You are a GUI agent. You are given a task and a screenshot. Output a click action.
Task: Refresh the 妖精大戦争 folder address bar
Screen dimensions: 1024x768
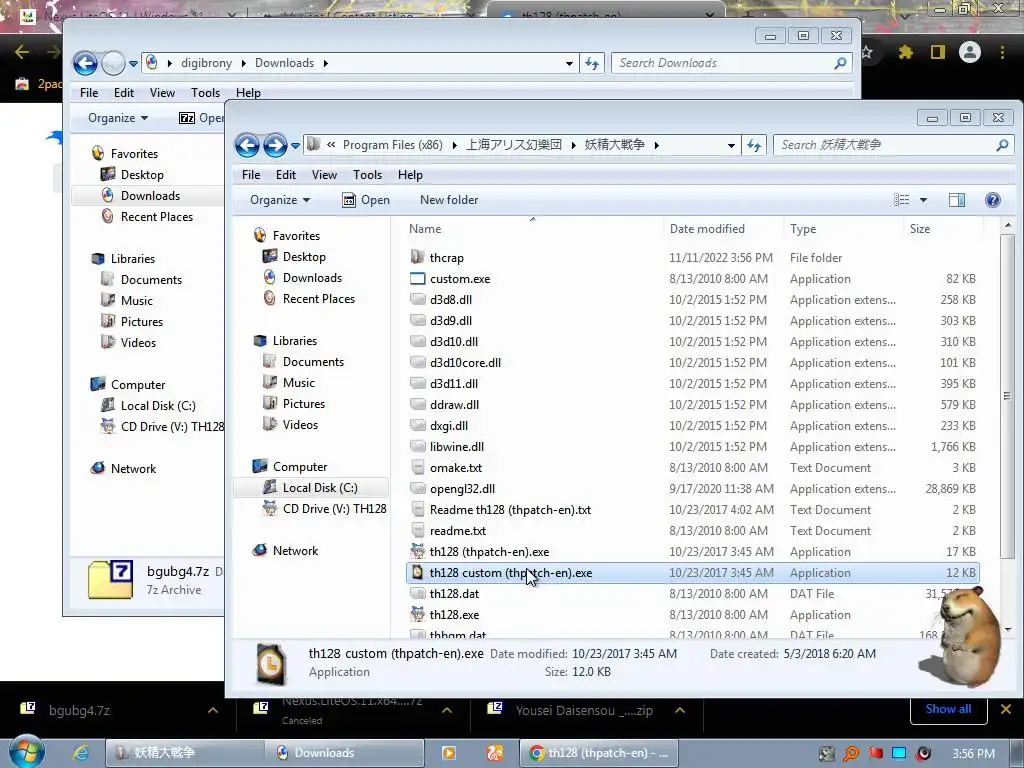tap(754, 145)
